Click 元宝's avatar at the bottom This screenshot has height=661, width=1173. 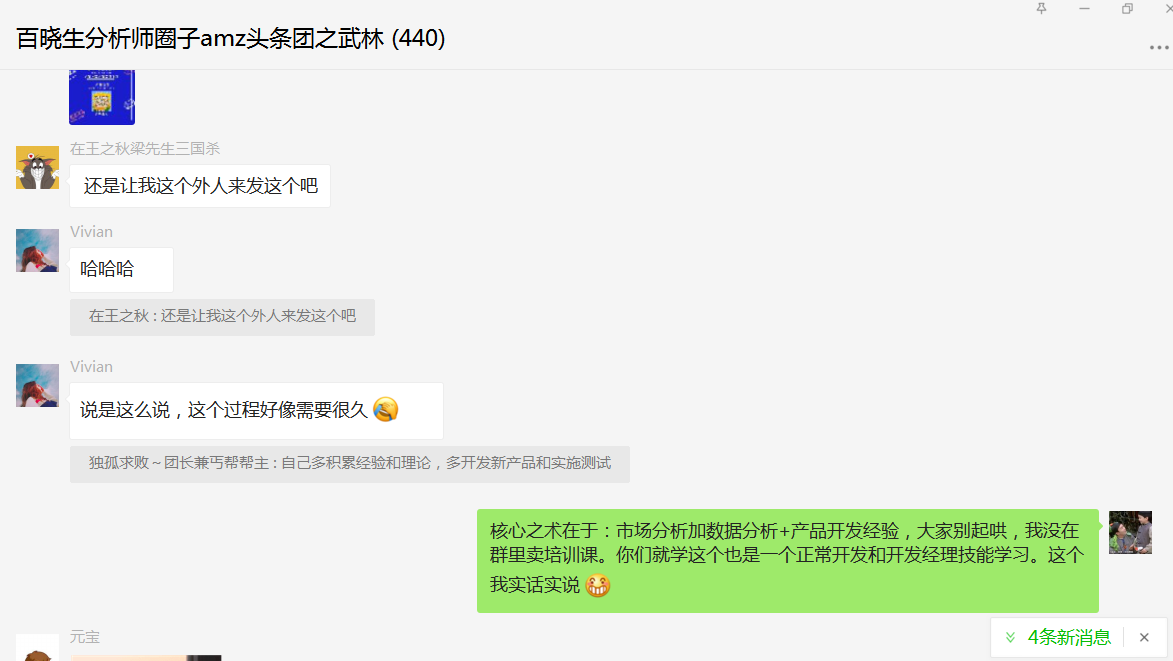[37, 648]
